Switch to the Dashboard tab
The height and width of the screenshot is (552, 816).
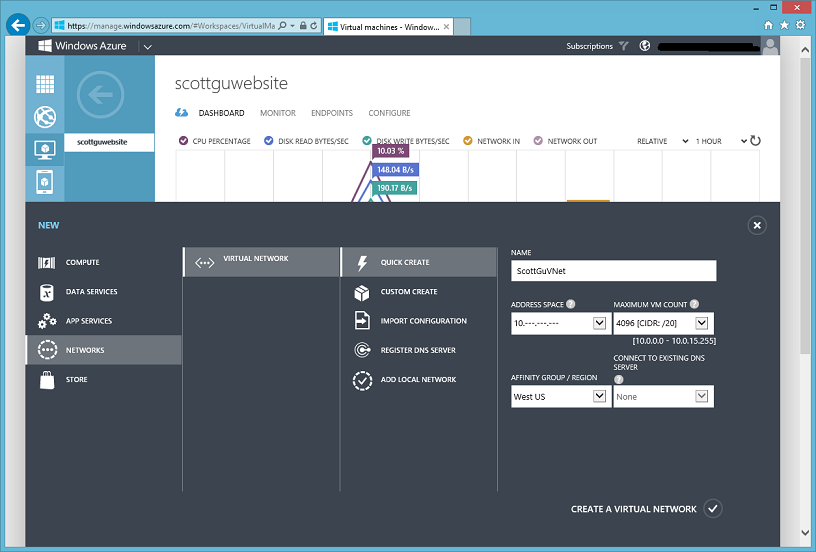coord(221,113)
